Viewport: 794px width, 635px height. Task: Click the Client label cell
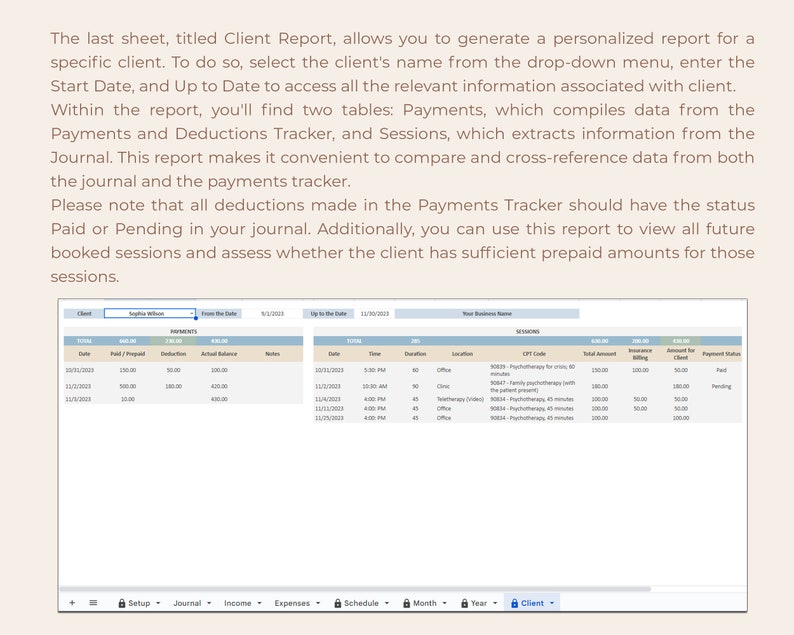pyautogui.click(x=84, y=314)
